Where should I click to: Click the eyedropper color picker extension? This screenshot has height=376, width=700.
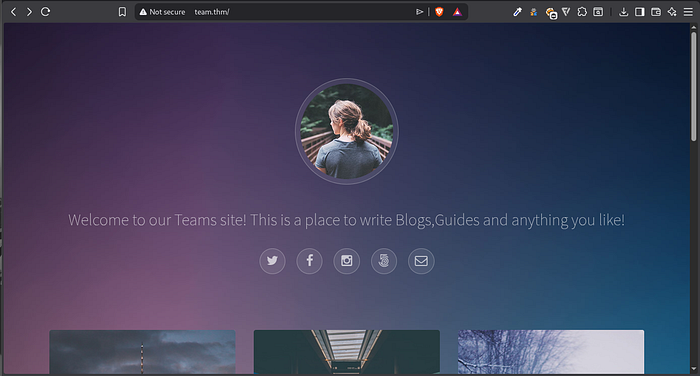click(517, 12)
